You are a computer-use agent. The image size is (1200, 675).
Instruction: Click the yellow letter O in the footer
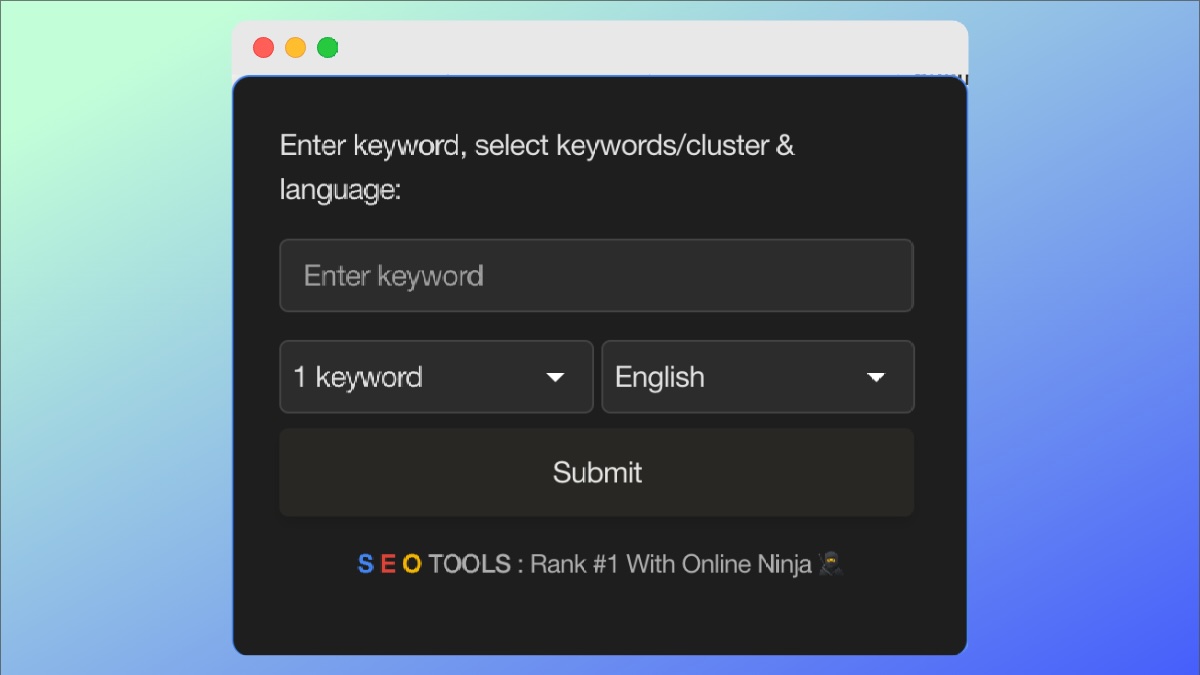click(412, 565)
